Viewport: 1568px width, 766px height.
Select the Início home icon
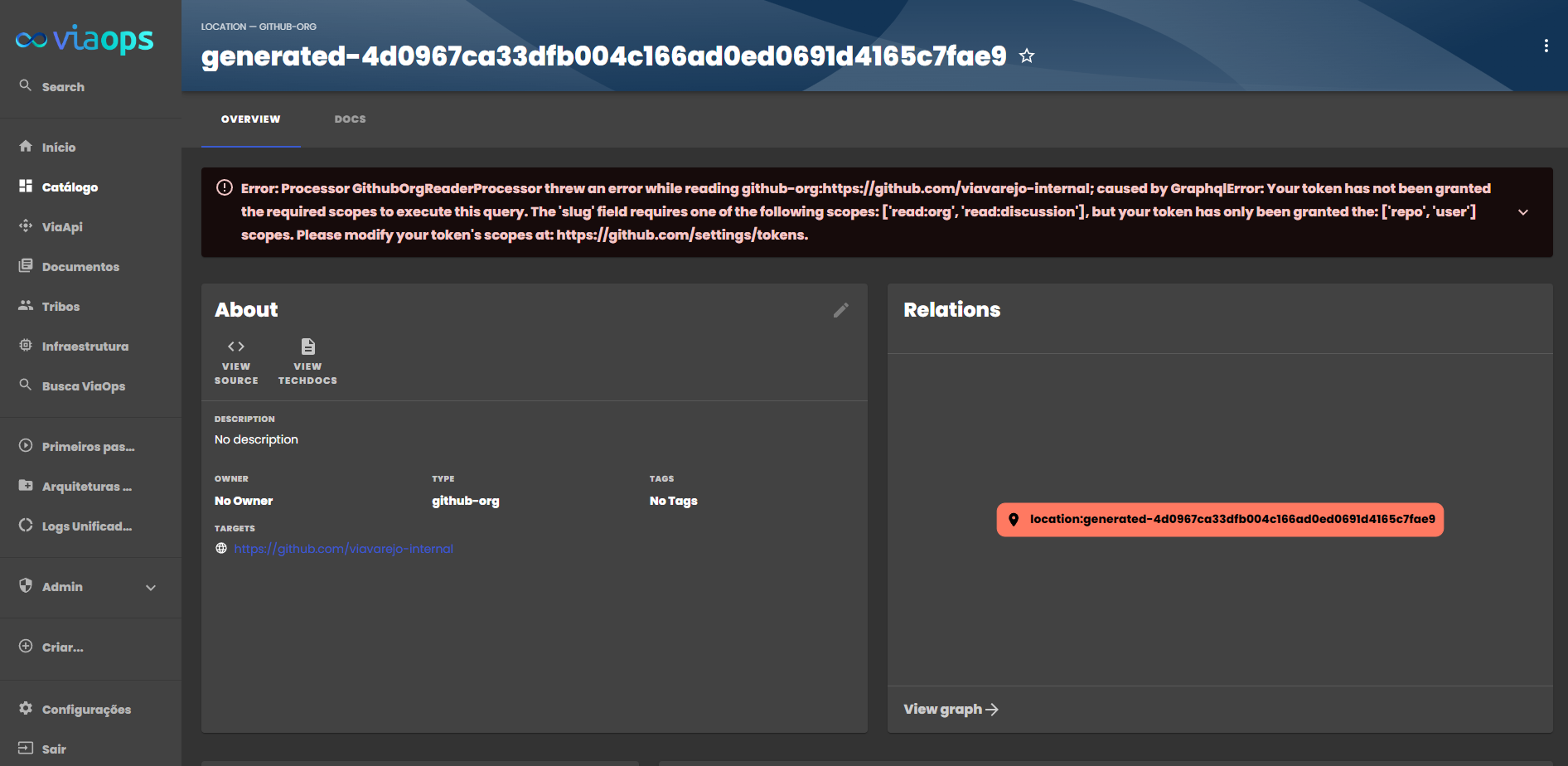coord(25,147)
